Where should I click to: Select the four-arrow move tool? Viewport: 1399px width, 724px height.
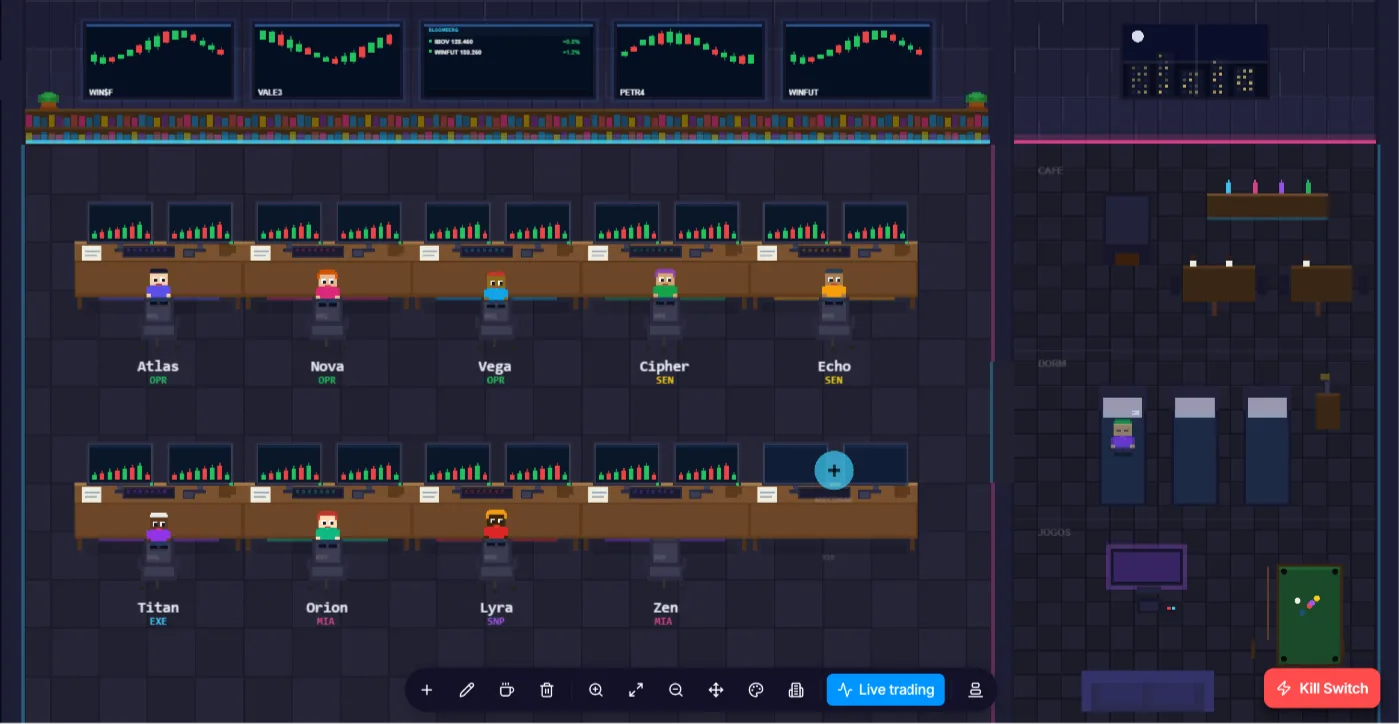click(716, 690)
